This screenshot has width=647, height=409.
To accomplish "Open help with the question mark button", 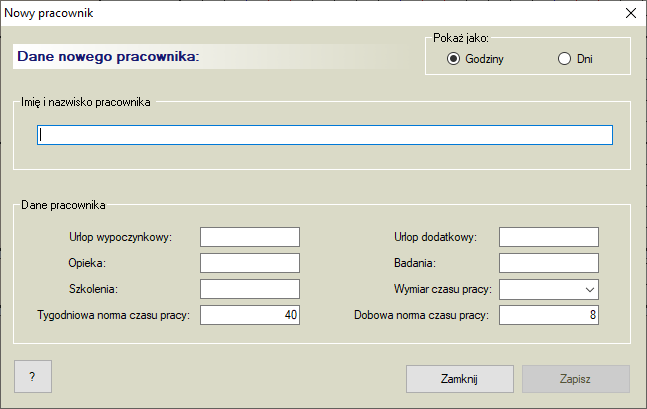I will [x=32, y=377].
